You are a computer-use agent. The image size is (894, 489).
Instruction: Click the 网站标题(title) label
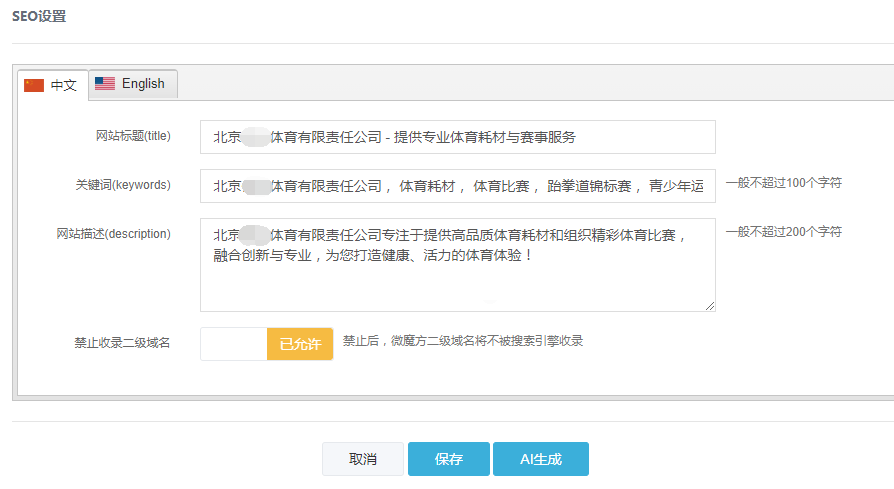[133, 136]
